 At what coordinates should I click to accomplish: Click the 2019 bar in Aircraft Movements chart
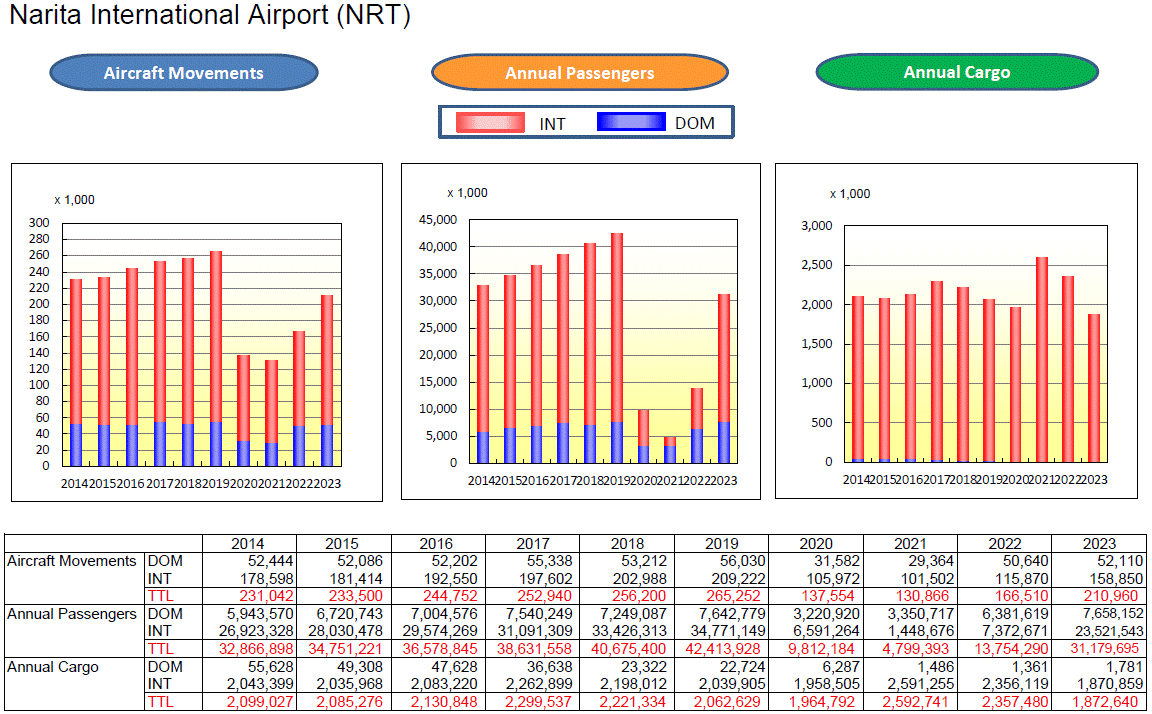[215, 358]
